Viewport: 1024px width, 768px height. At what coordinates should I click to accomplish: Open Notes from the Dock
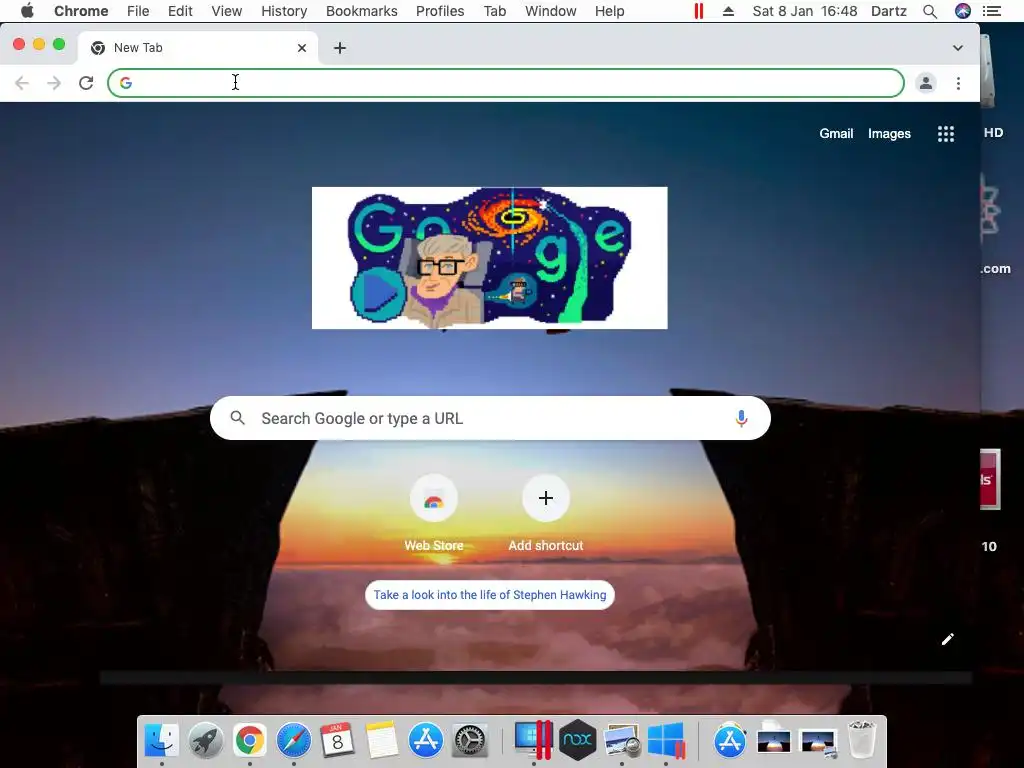(x=381, y=741)
